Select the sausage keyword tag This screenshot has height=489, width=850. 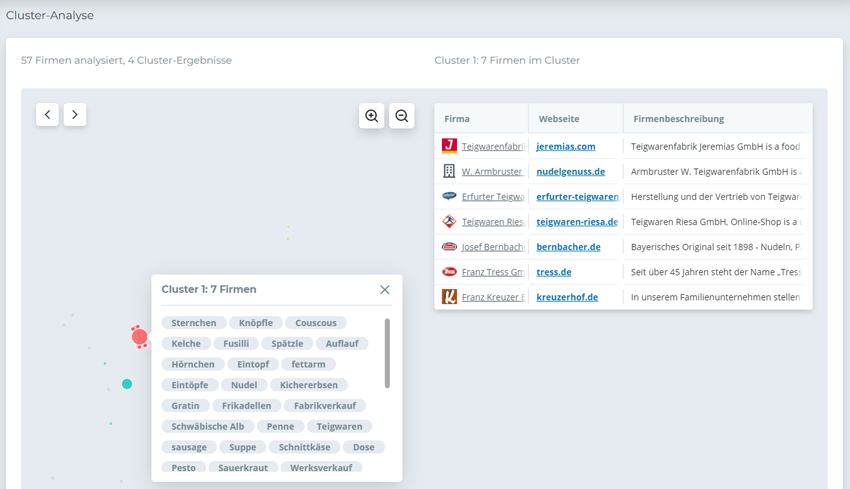(189, 447)
